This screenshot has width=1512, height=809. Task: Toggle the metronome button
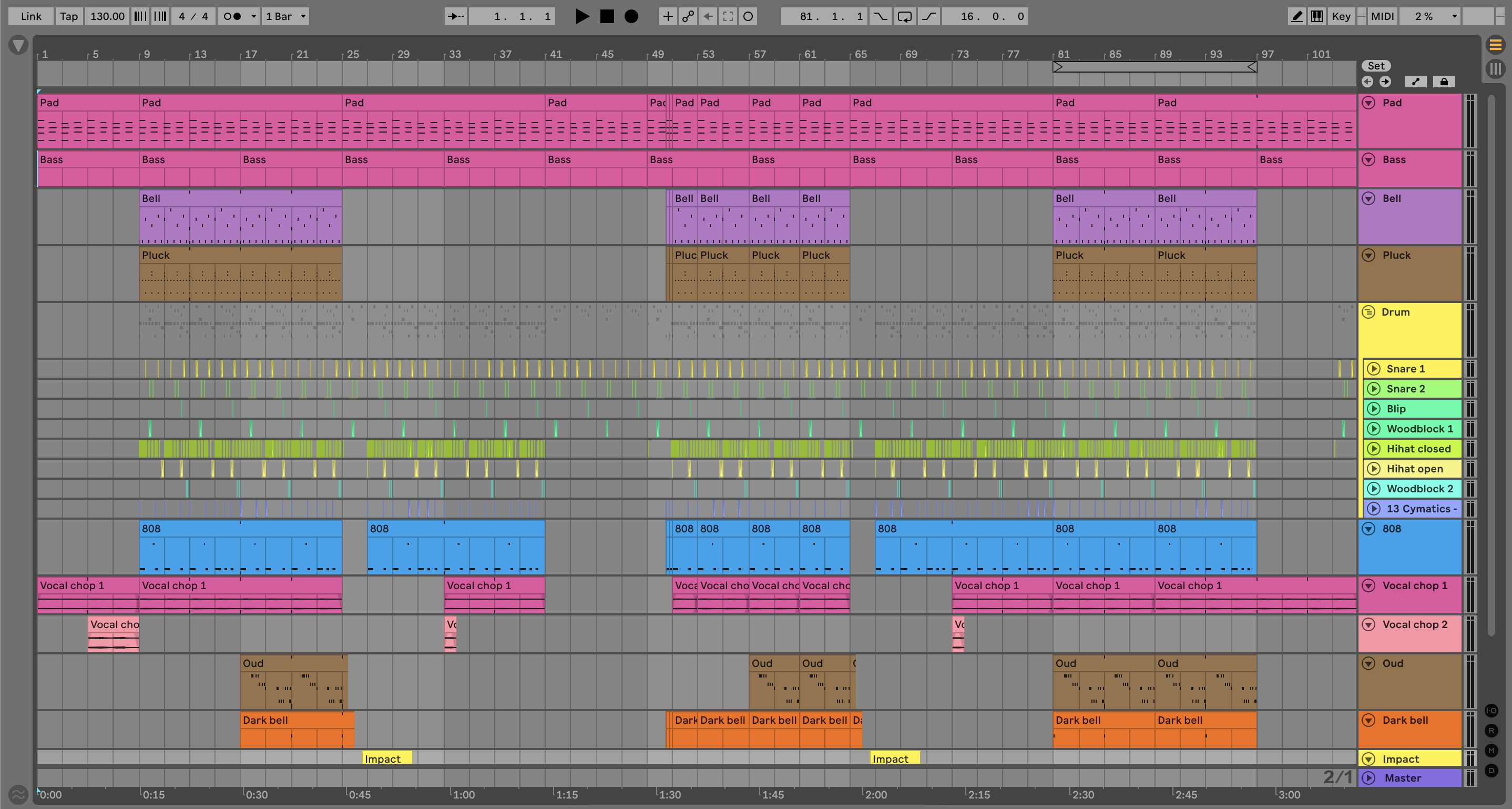(x=232, y=16)
